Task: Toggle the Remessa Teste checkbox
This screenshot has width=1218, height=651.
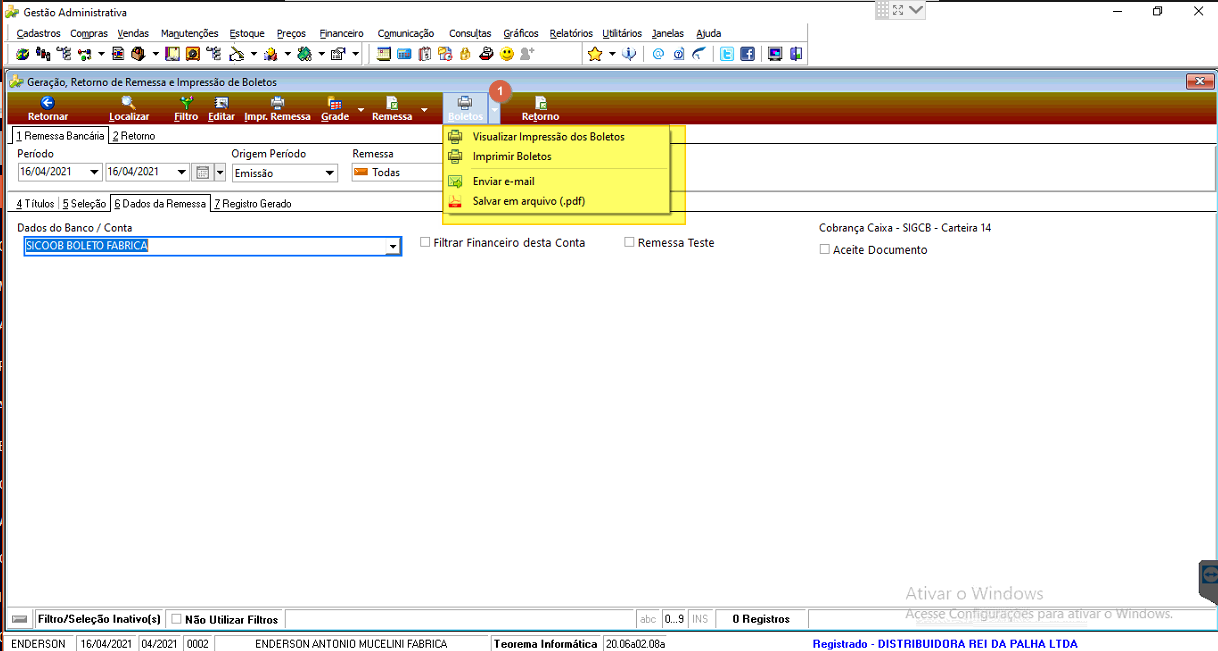Action: [x=629, y=242]
